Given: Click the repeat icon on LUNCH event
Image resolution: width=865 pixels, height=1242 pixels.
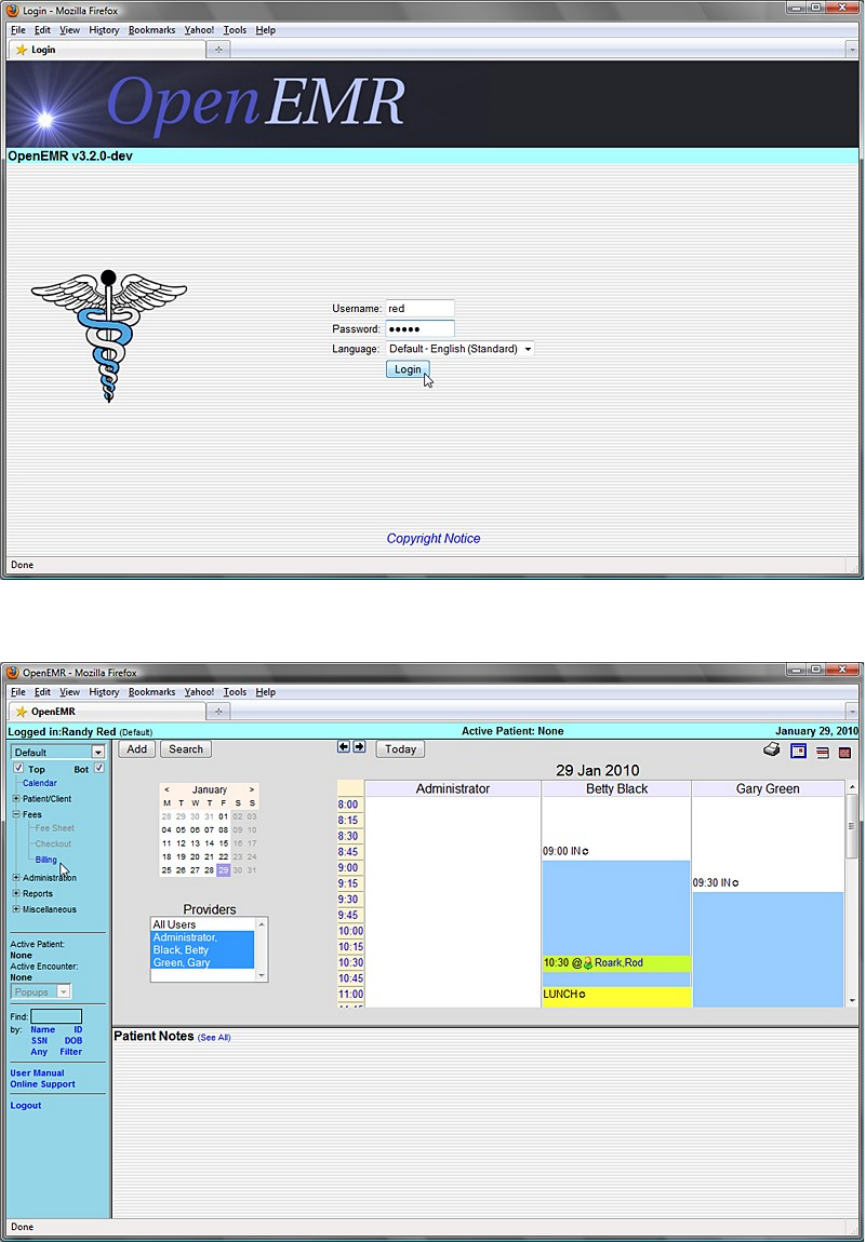Looking at the screenshot, I should pos(582,995).
